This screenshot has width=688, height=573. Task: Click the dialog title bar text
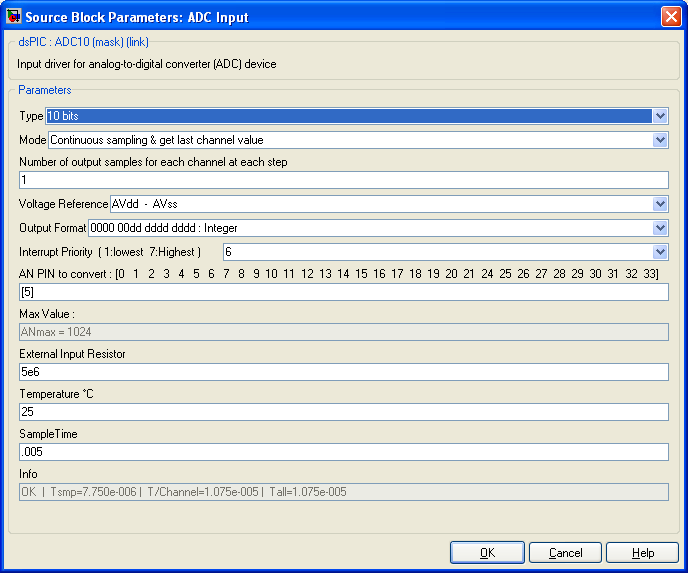pyautogui.click(x=137, y=17)
